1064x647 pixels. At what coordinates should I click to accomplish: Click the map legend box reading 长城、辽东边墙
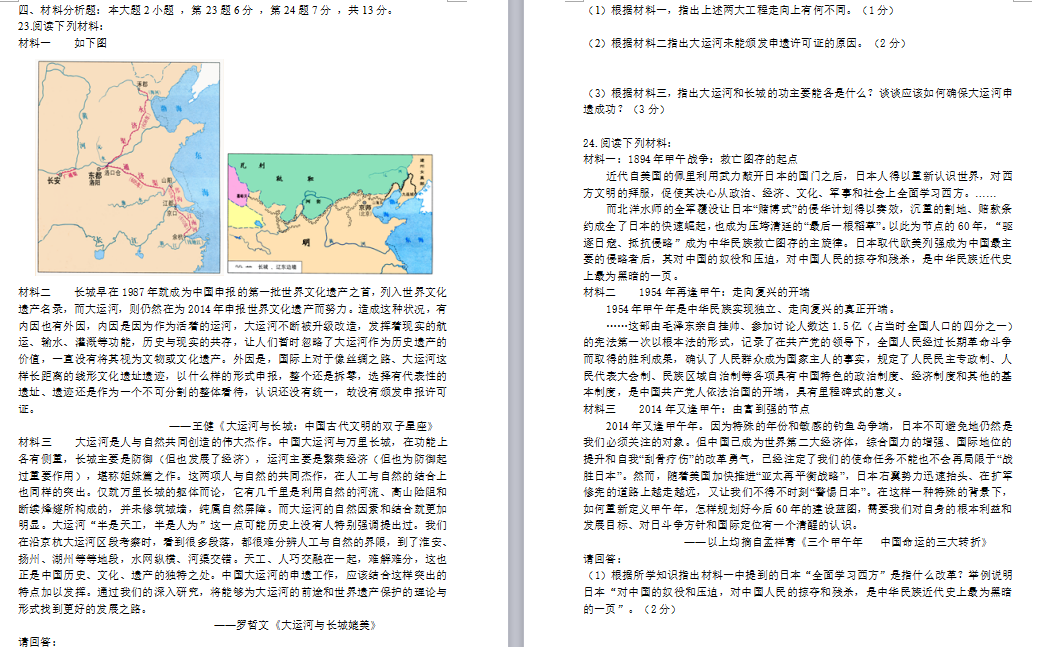267,266
